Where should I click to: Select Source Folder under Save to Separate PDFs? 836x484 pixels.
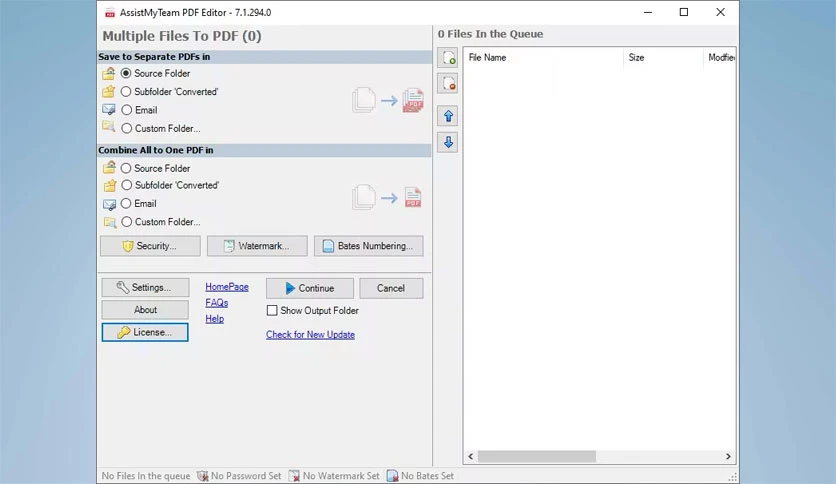[126, 73]
